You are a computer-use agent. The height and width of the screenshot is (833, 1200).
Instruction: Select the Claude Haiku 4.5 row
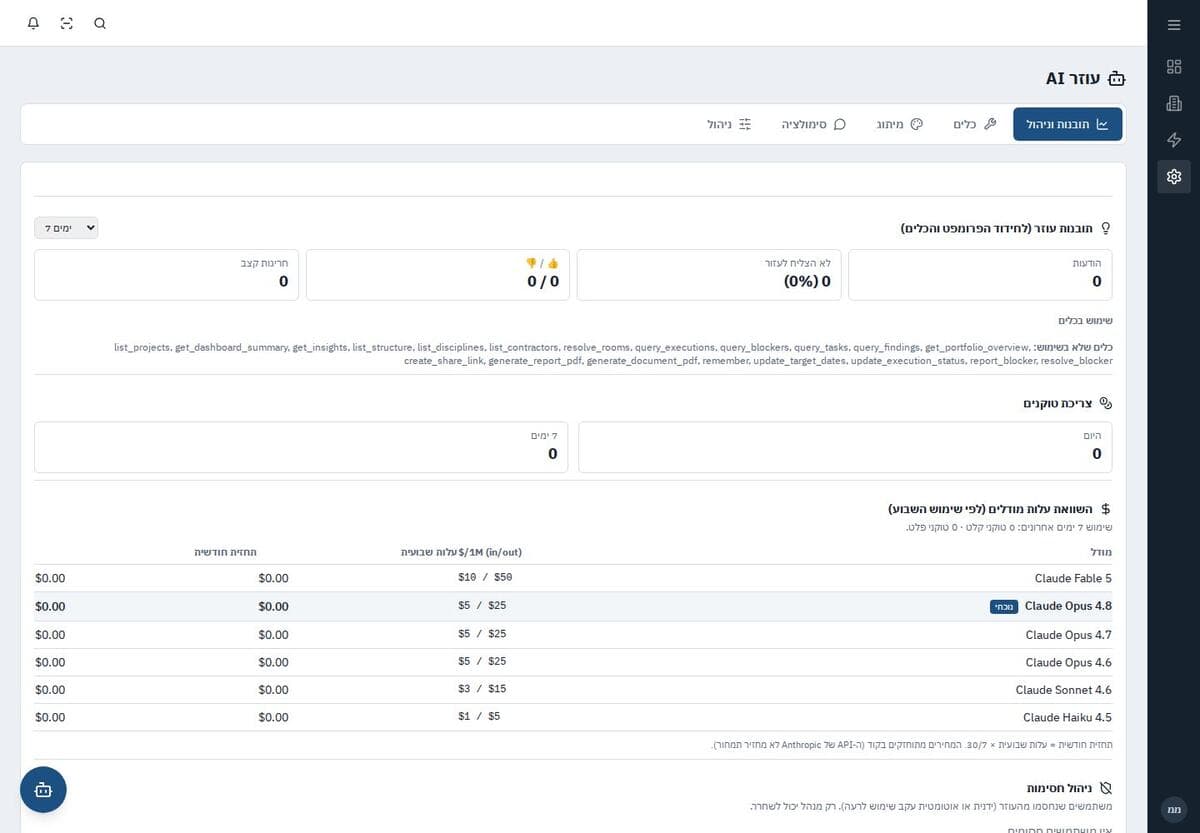(573, 717)
